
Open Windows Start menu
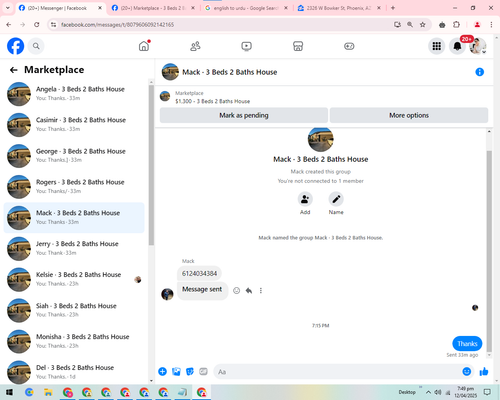coord(9,392)
